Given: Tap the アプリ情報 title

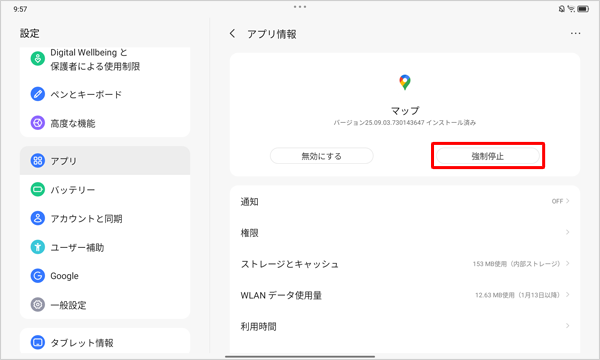Looking at the screenshot, I should coord(272,34).
